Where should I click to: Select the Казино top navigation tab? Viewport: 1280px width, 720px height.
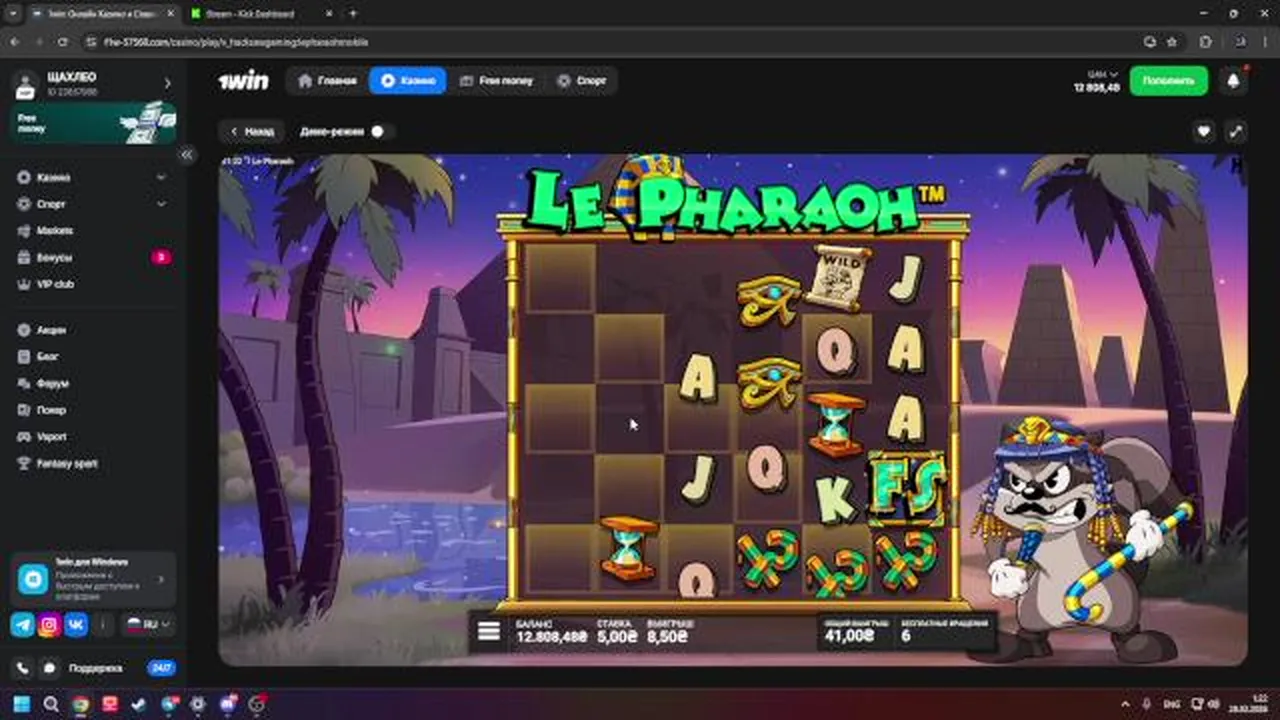click(407, 81)
